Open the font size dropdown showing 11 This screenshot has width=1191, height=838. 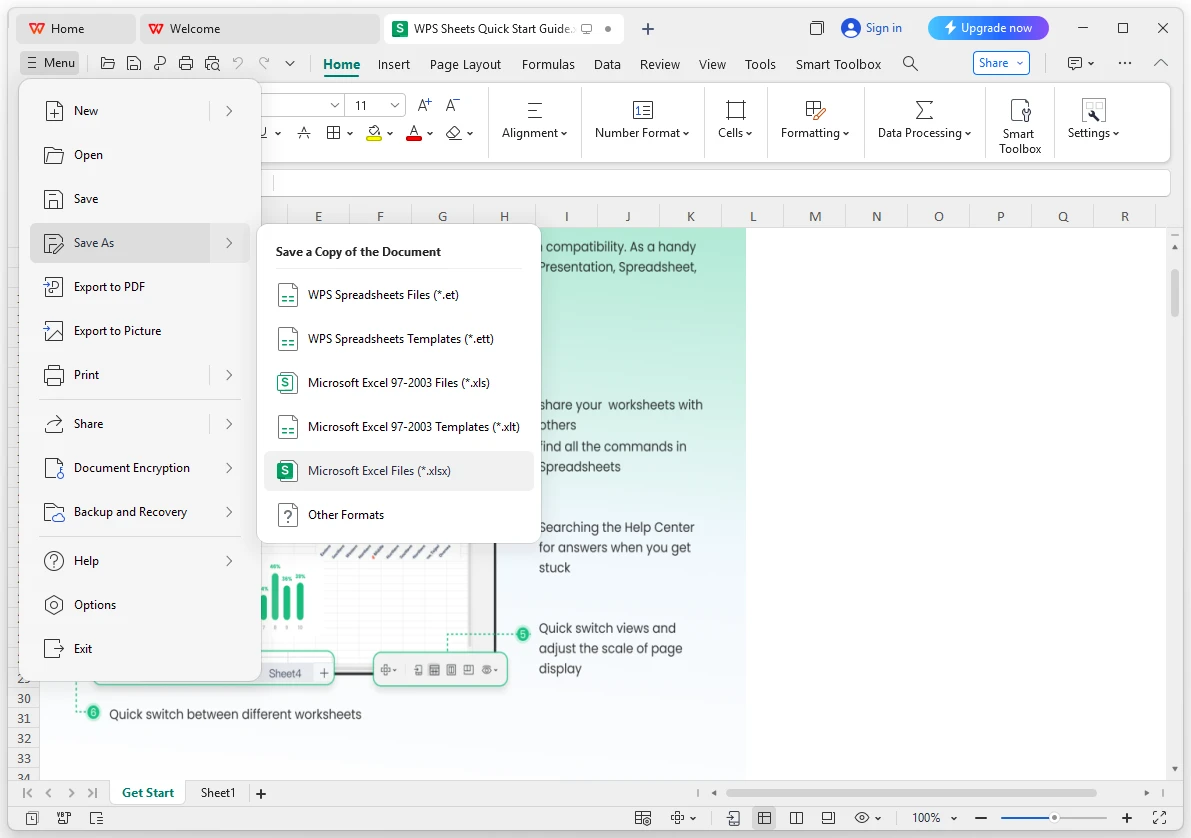(x=395, y=105)
